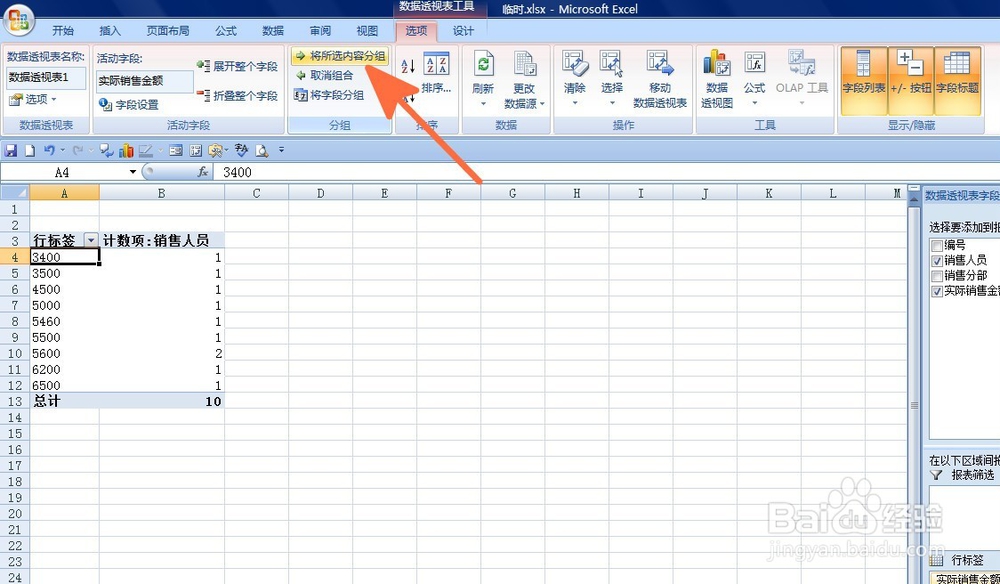Open the 行标签 filter dropdown

point(91,240)
